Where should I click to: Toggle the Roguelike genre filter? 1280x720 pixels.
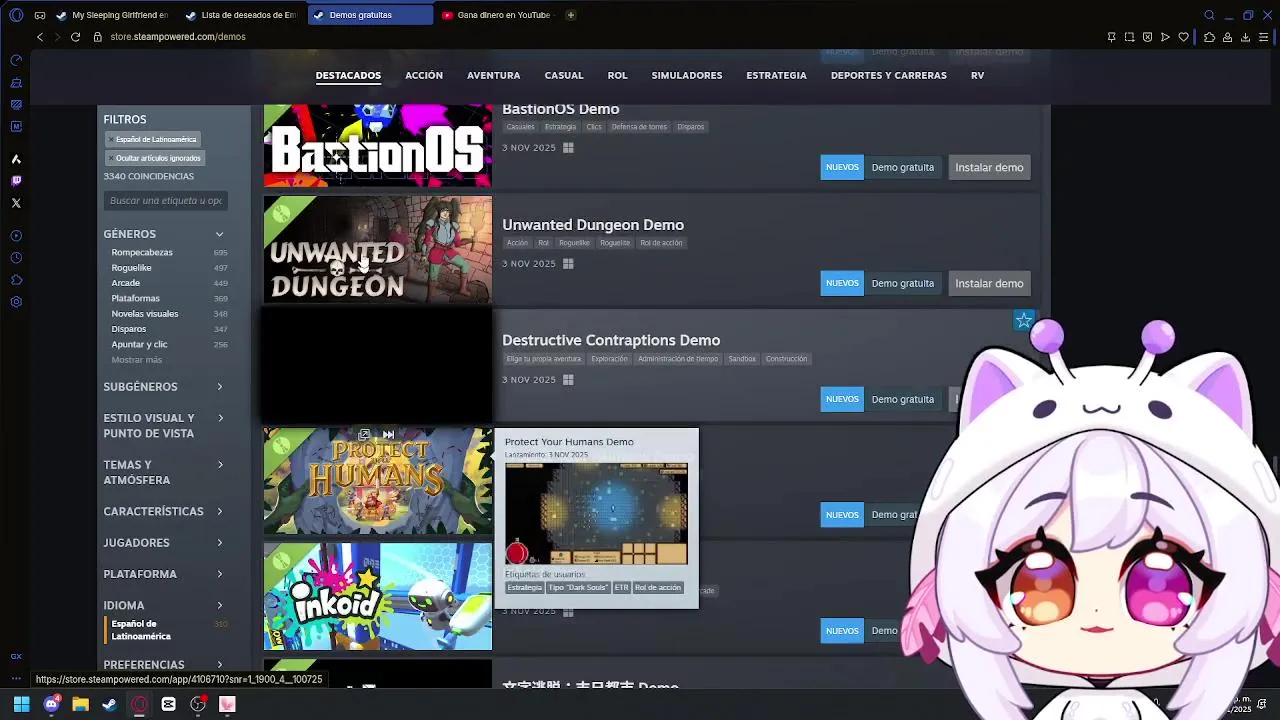point(131,268)
